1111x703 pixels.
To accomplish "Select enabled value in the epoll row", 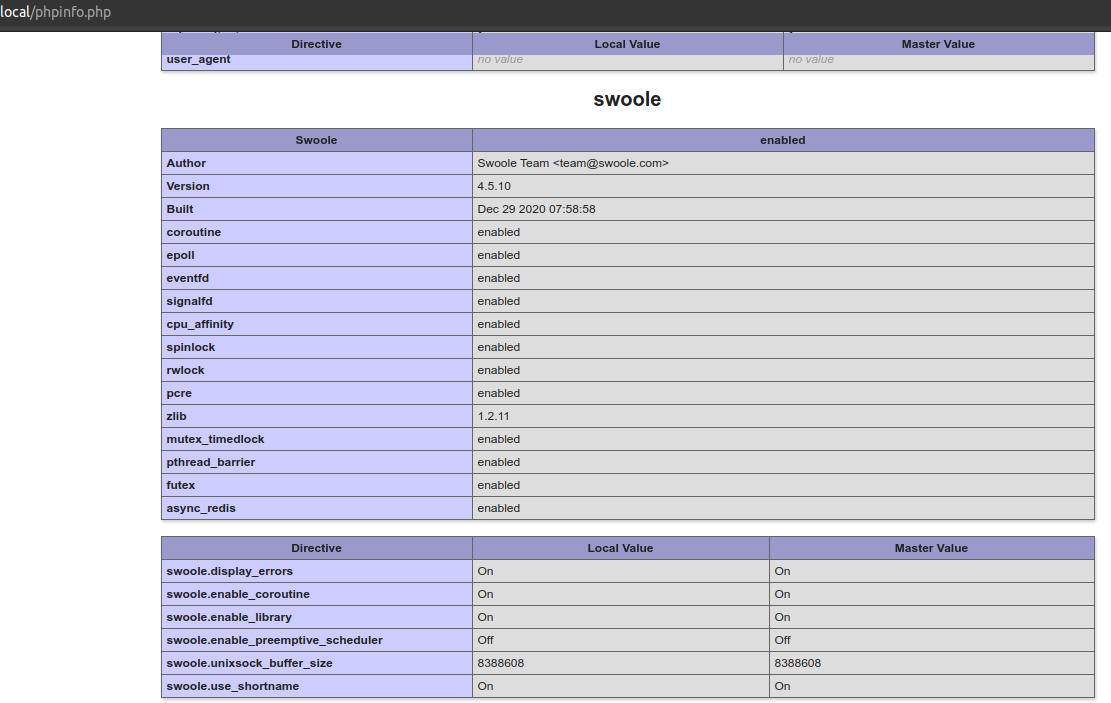I will click(499, 255).
